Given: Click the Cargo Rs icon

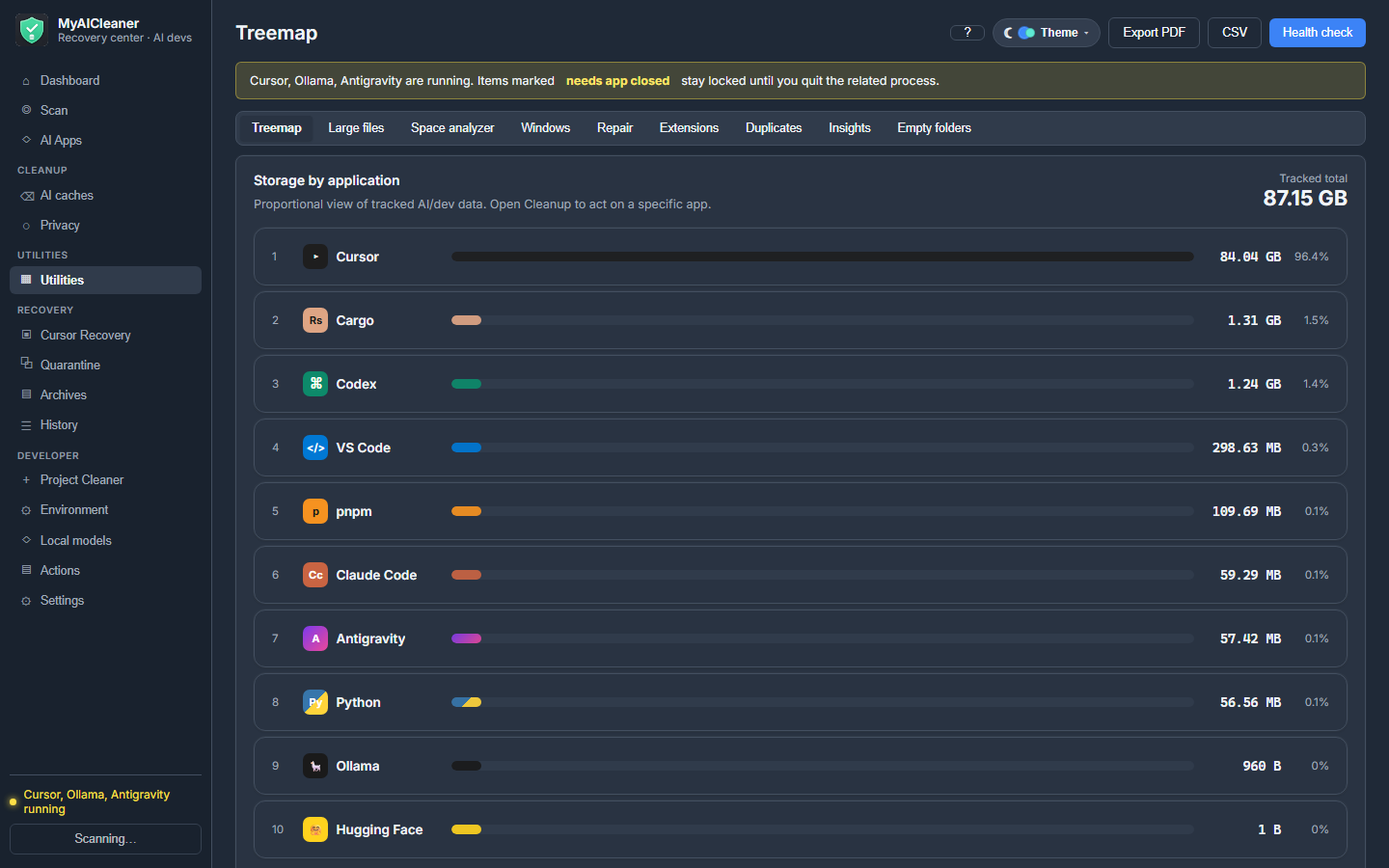Looking at the screenshot, I should pos(315,320).
